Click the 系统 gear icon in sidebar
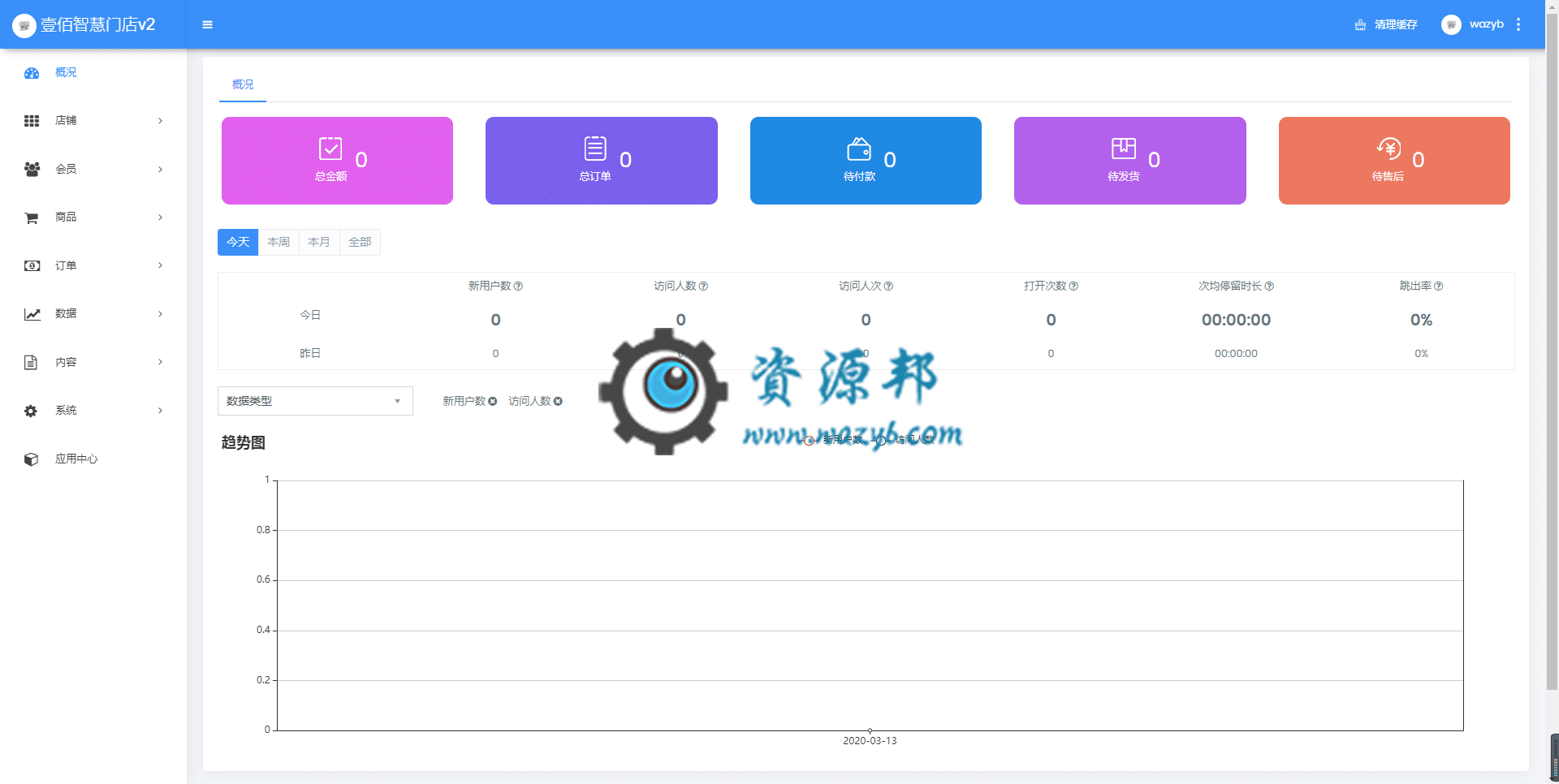 coord(31,411)
